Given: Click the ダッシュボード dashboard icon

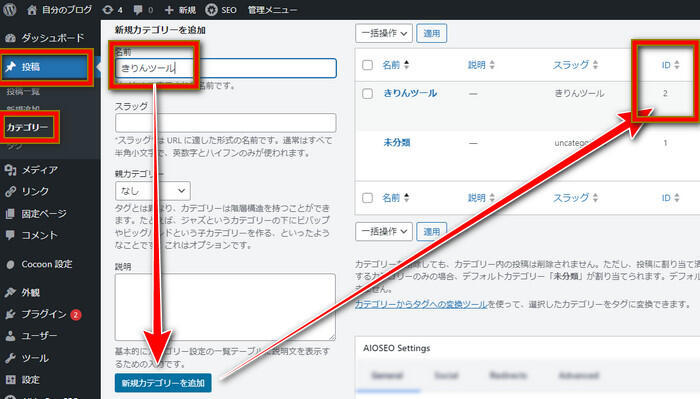Looking at the screenshot, I should click(10, 38).
